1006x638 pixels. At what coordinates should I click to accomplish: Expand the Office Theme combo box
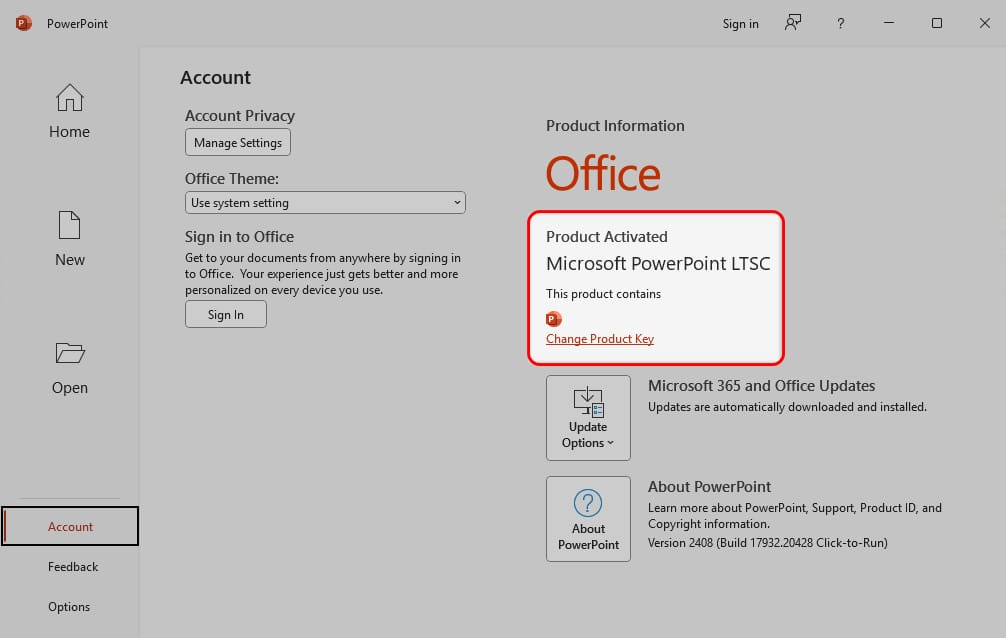pyautogui.click(x=325, y=203)
